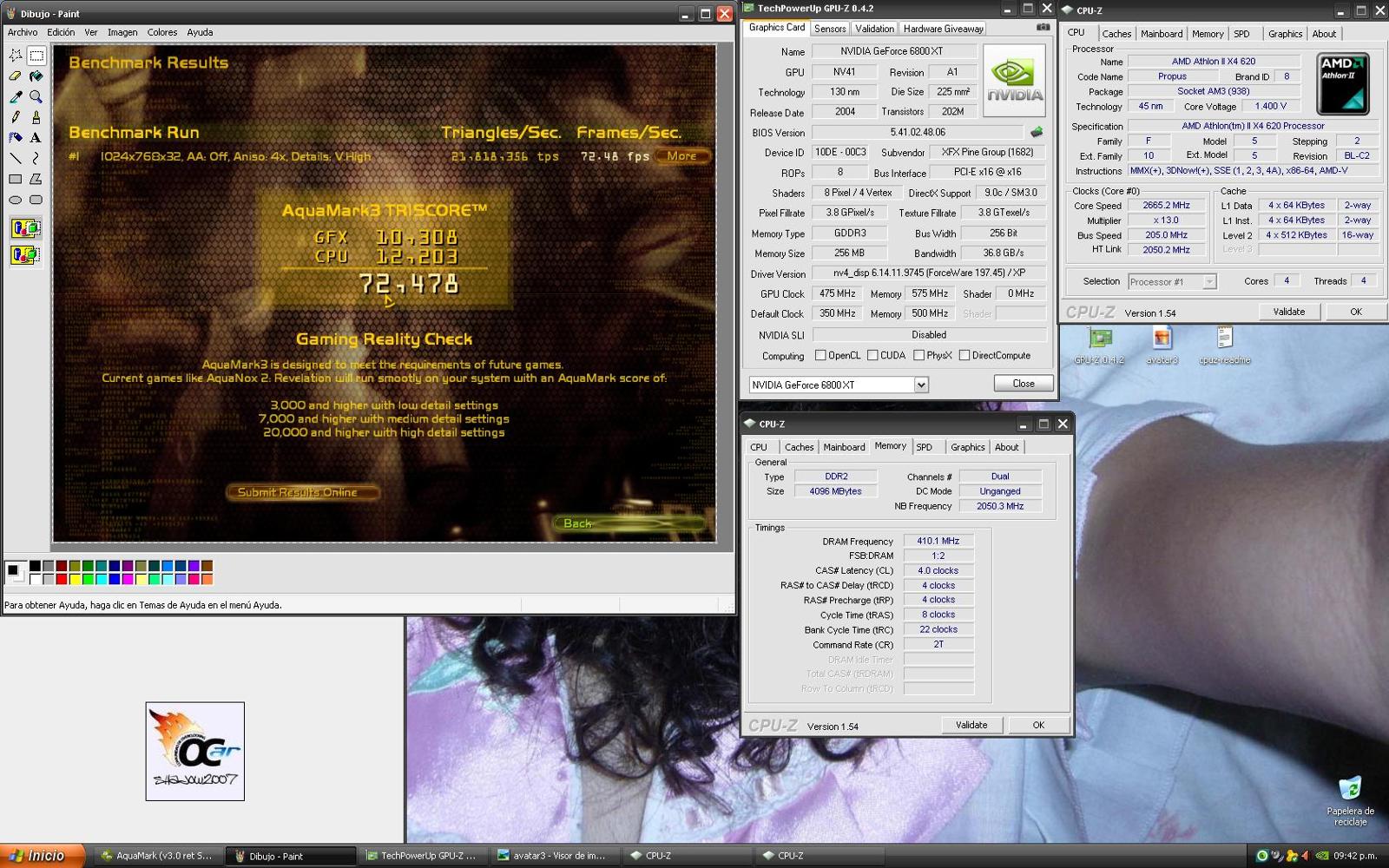Open the Validation tab in GPU-Z
Viewport: 1389px width, 868px height.
874,29
